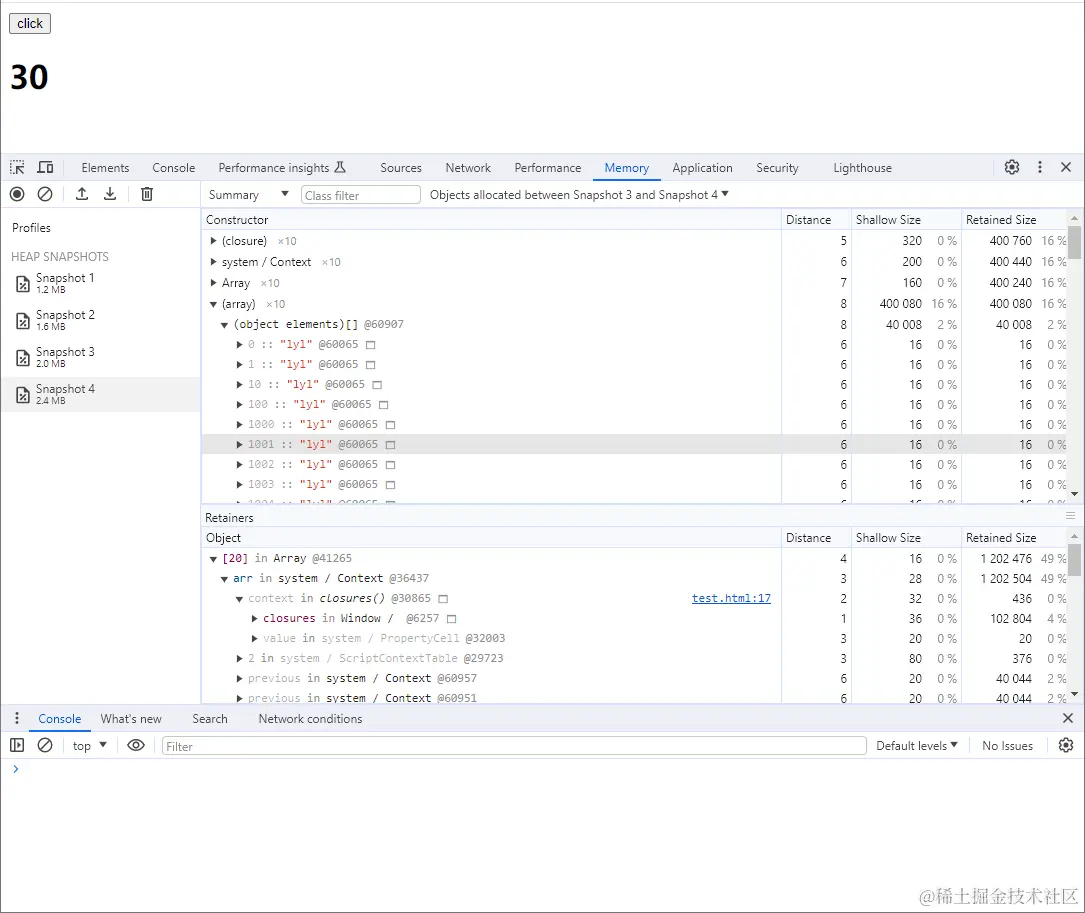The height and width of the screenshot is (913, 1085).
Task: Open the top execution context dropdown
Action: (x=89, y=745)
